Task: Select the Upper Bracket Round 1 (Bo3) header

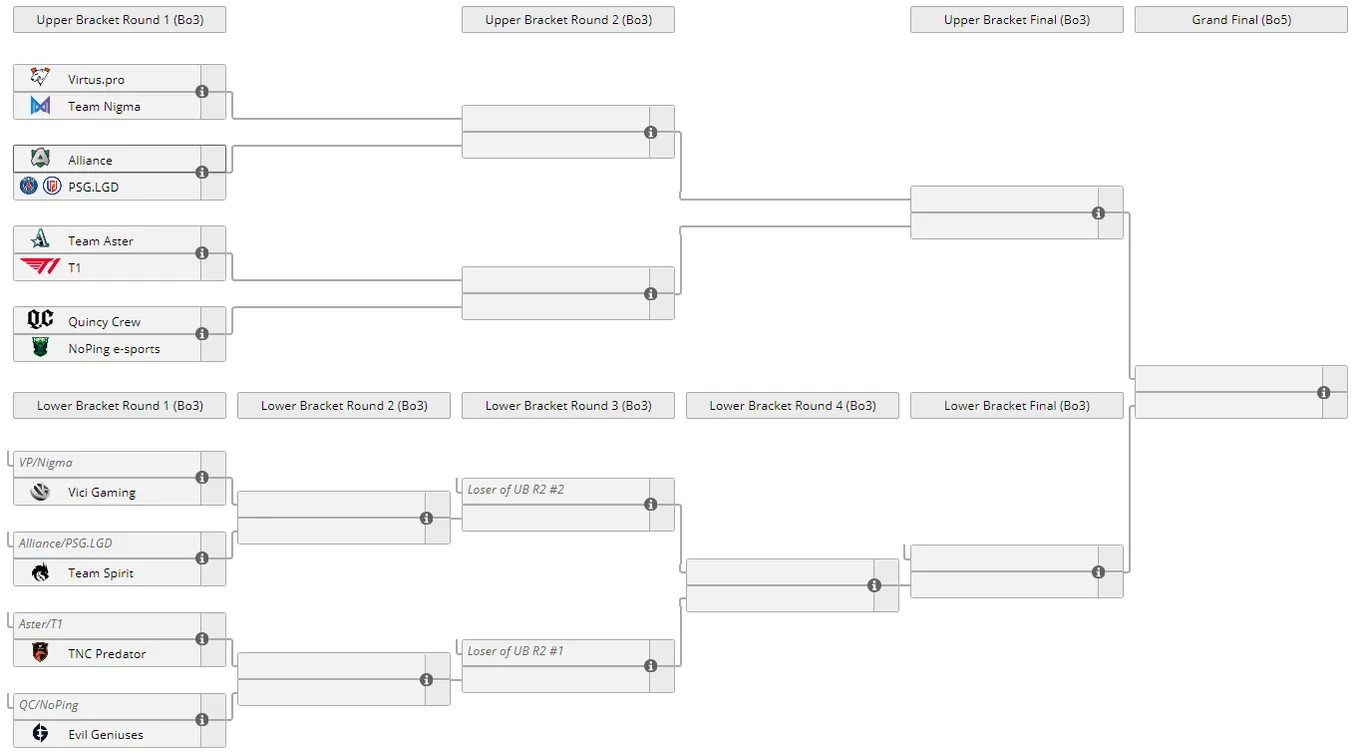Action: (120, 19)
